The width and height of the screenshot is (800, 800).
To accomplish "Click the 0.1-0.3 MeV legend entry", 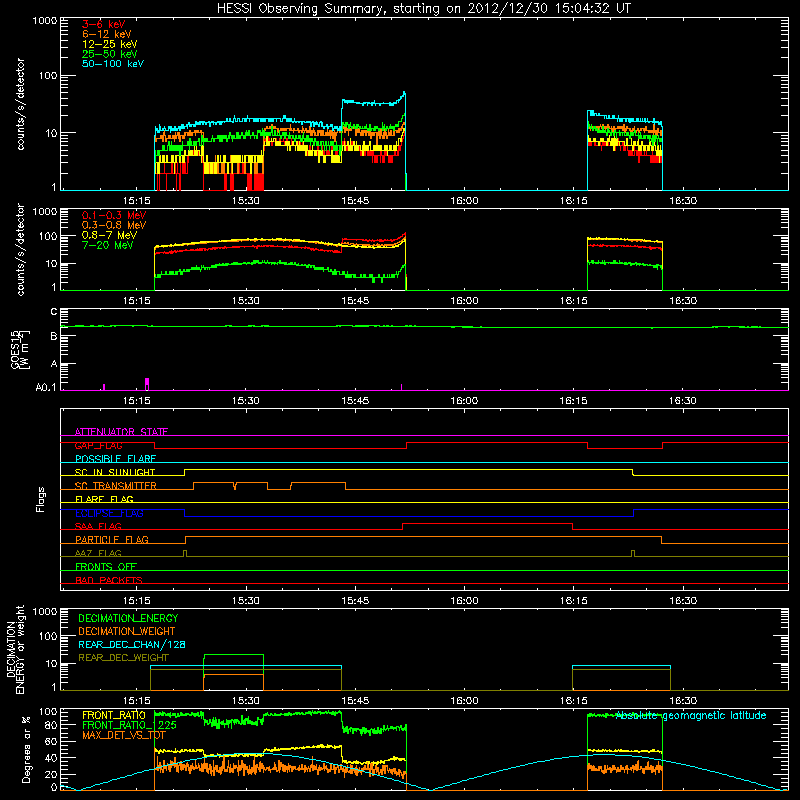I will pyautogui.click(x=114, y=216).
